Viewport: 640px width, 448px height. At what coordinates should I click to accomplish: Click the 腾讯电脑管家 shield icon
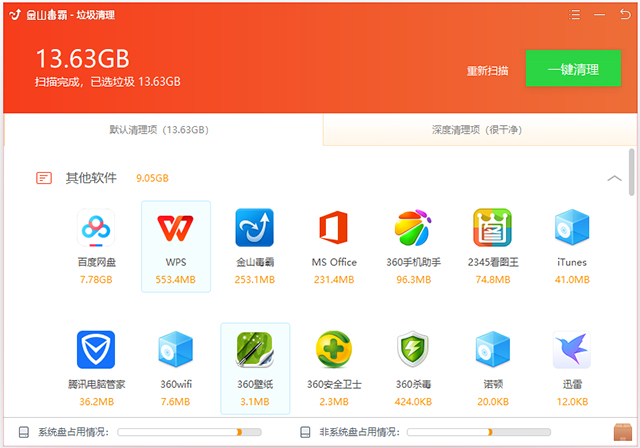tap(96, 350)
